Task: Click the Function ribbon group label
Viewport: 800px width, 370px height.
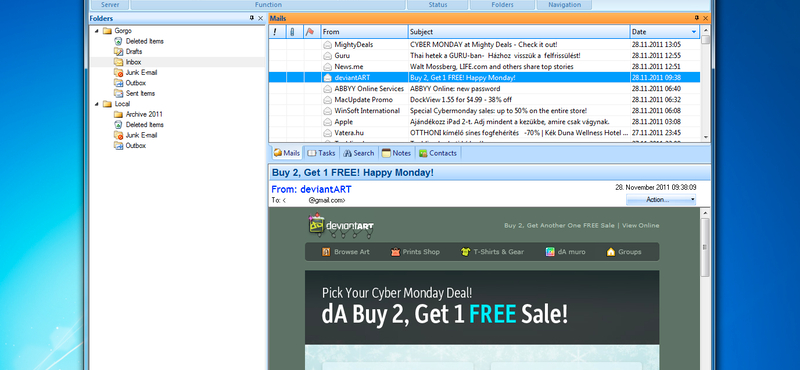Action: tap(268, 5)
